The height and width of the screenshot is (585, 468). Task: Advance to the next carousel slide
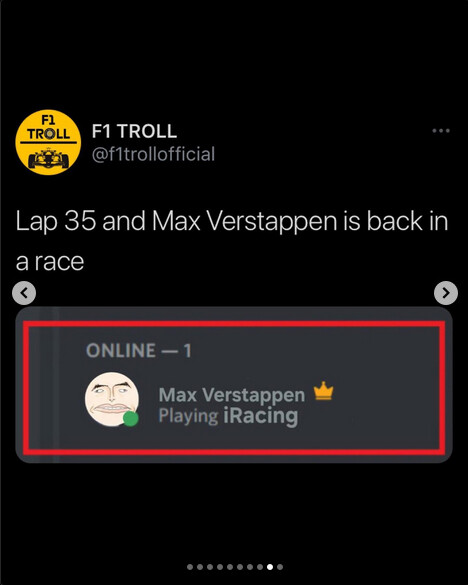pyautogui.click(x=446, y=293)
